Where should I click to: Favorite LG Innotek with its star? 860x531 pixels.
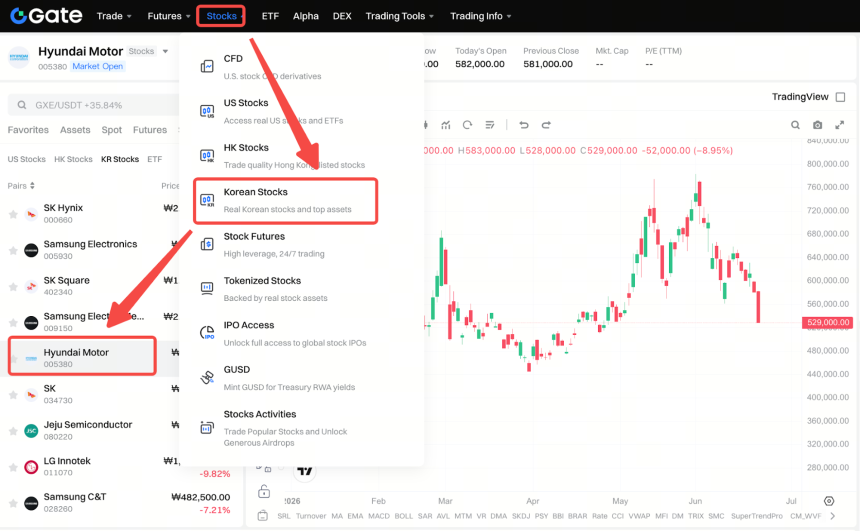pyautogui.click(x=13, y=467)
